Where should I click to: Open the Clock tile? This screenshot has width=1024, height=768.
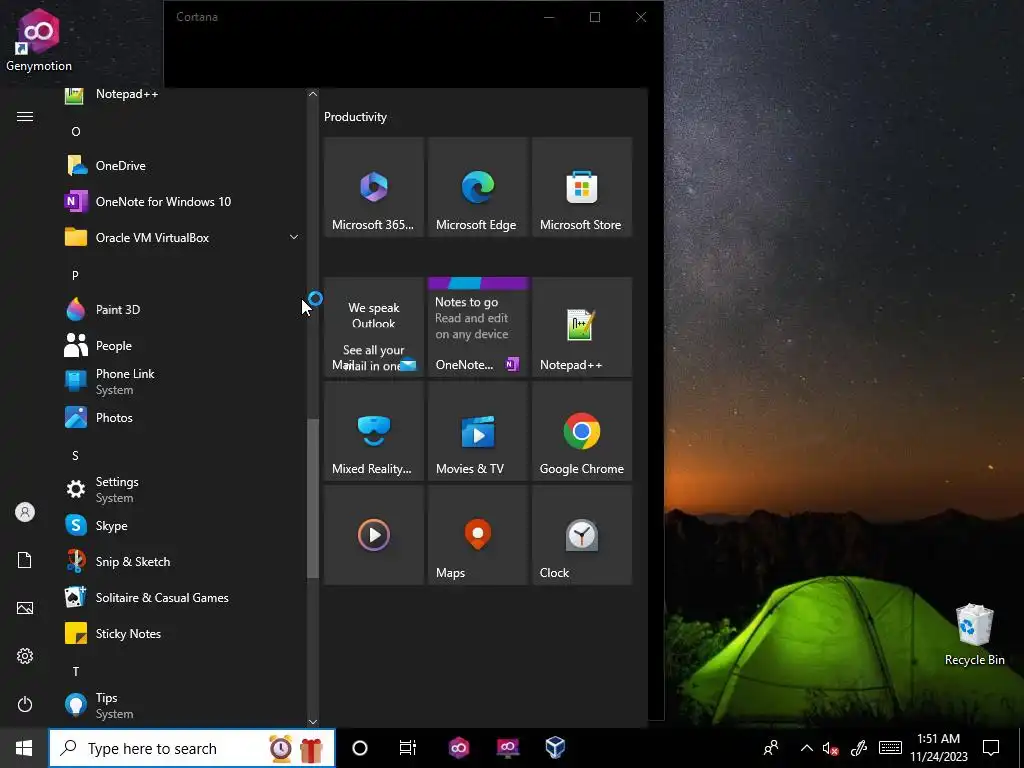point(582,535)
